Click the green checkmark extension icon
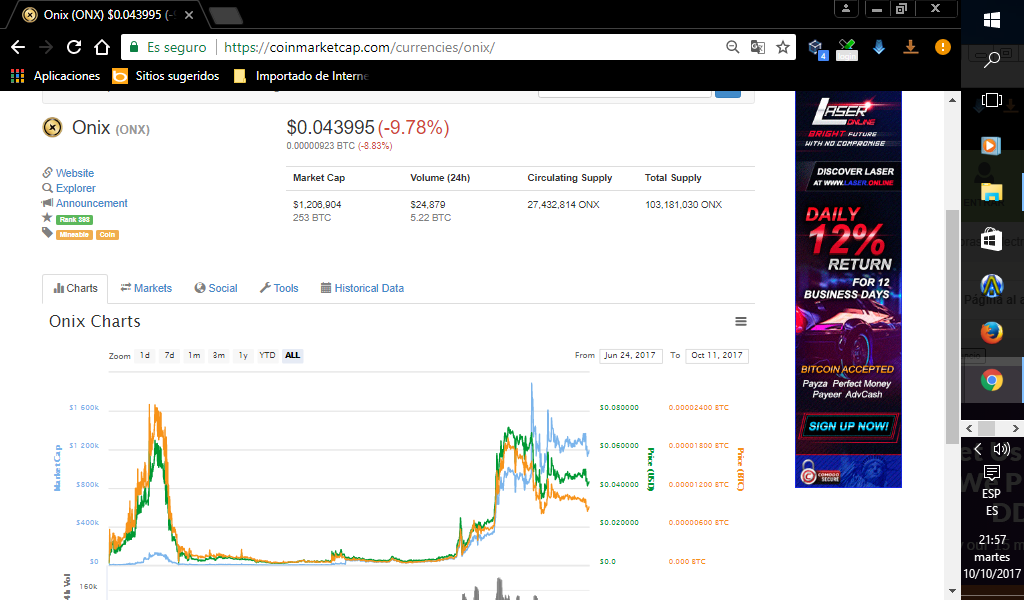1024x600 pixels. coord(847,49)
